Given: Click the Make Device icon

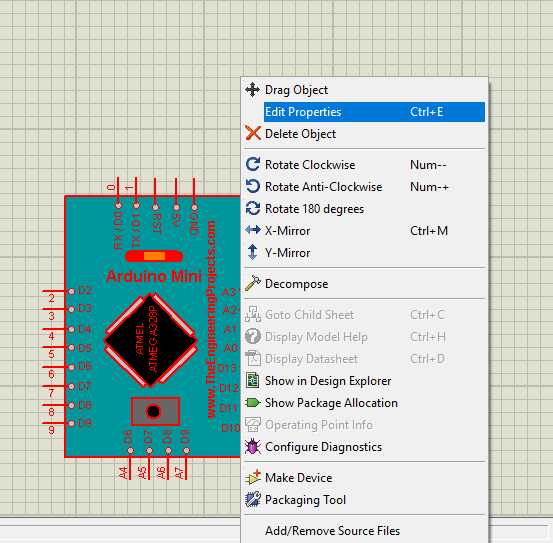Looking at the screenshot, I should tap(253, 477).
